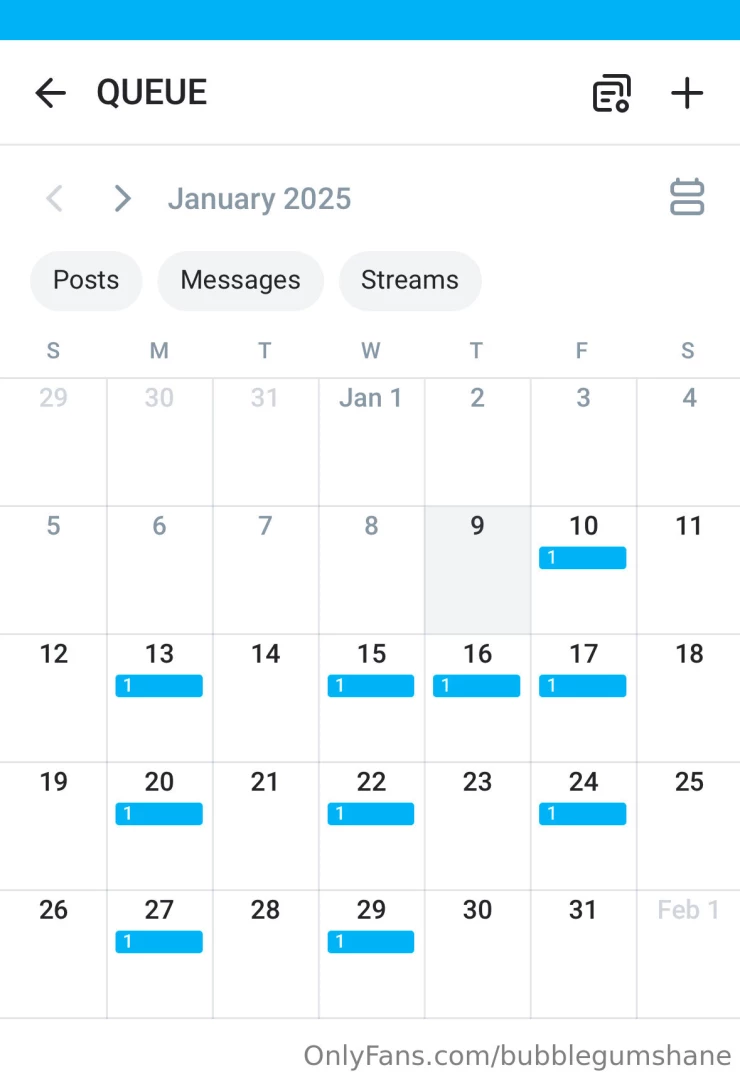Toggle the Streams filter chip
This screenshot has height=1080, width=740.
410,280
